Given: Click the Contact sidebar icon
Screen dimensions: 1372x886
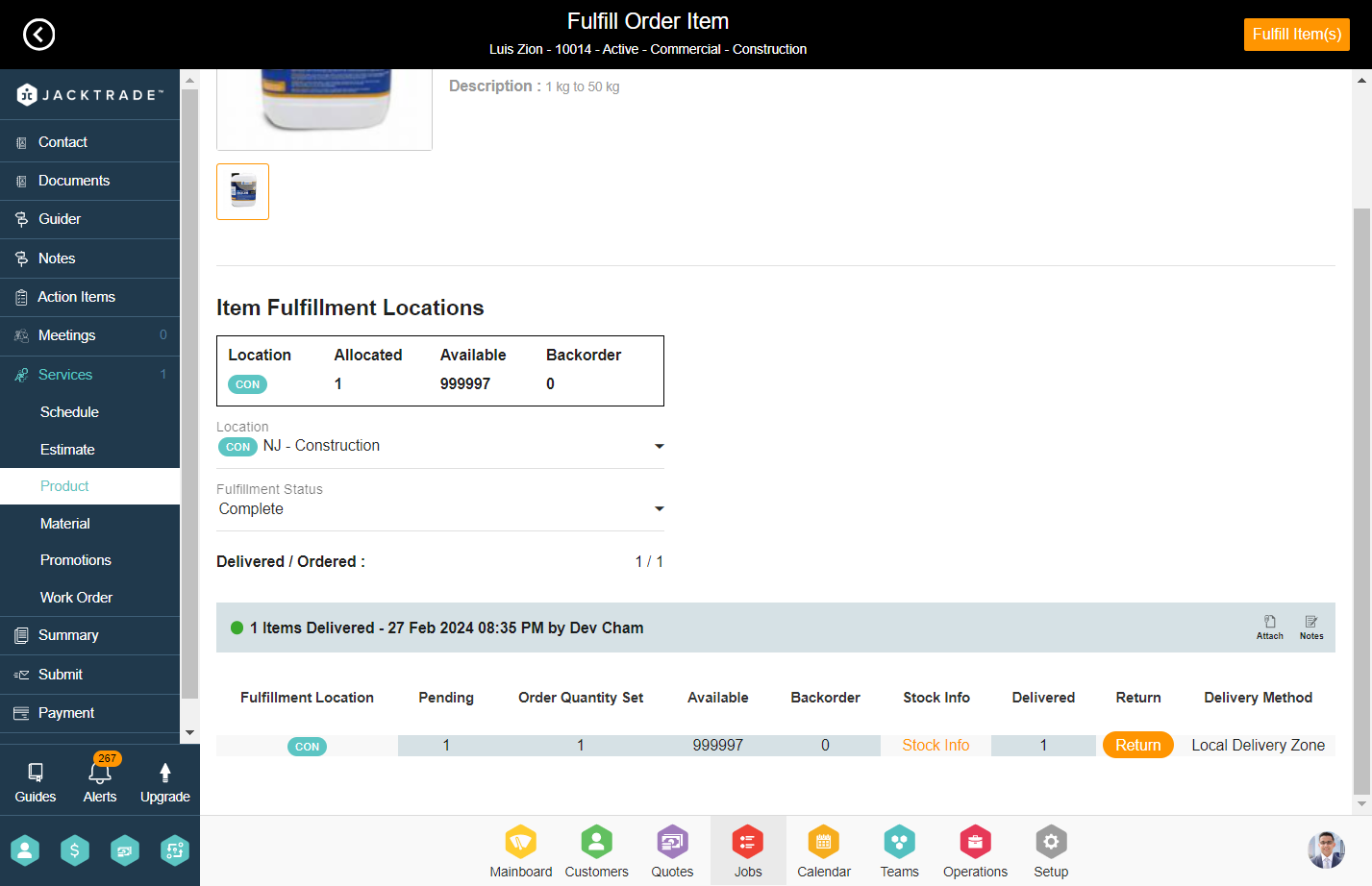Looking at the screenshot, I should click(21, 143).
